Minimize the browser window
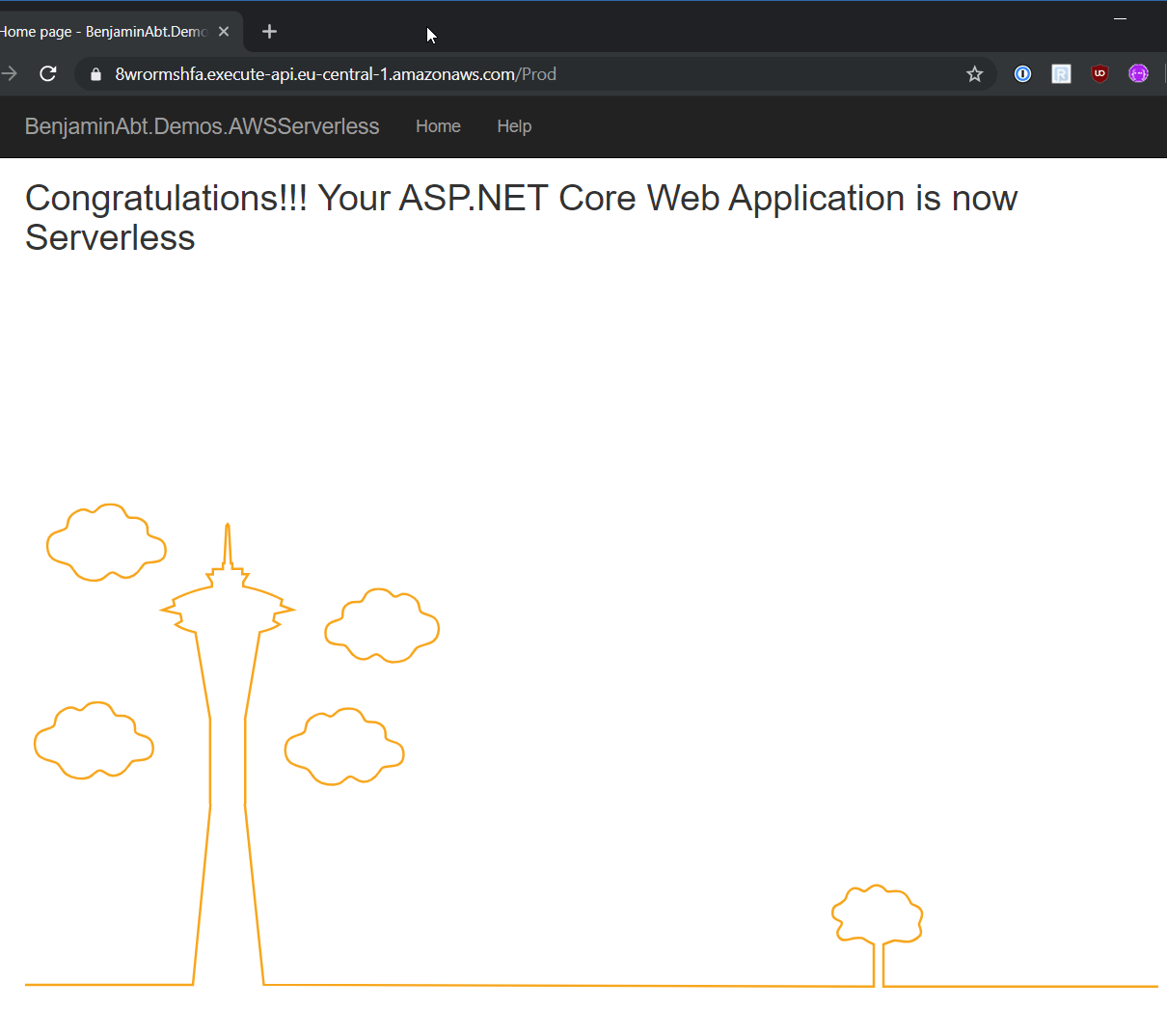Viewport: 1167px width, 1036px height. coord(1120,17)
